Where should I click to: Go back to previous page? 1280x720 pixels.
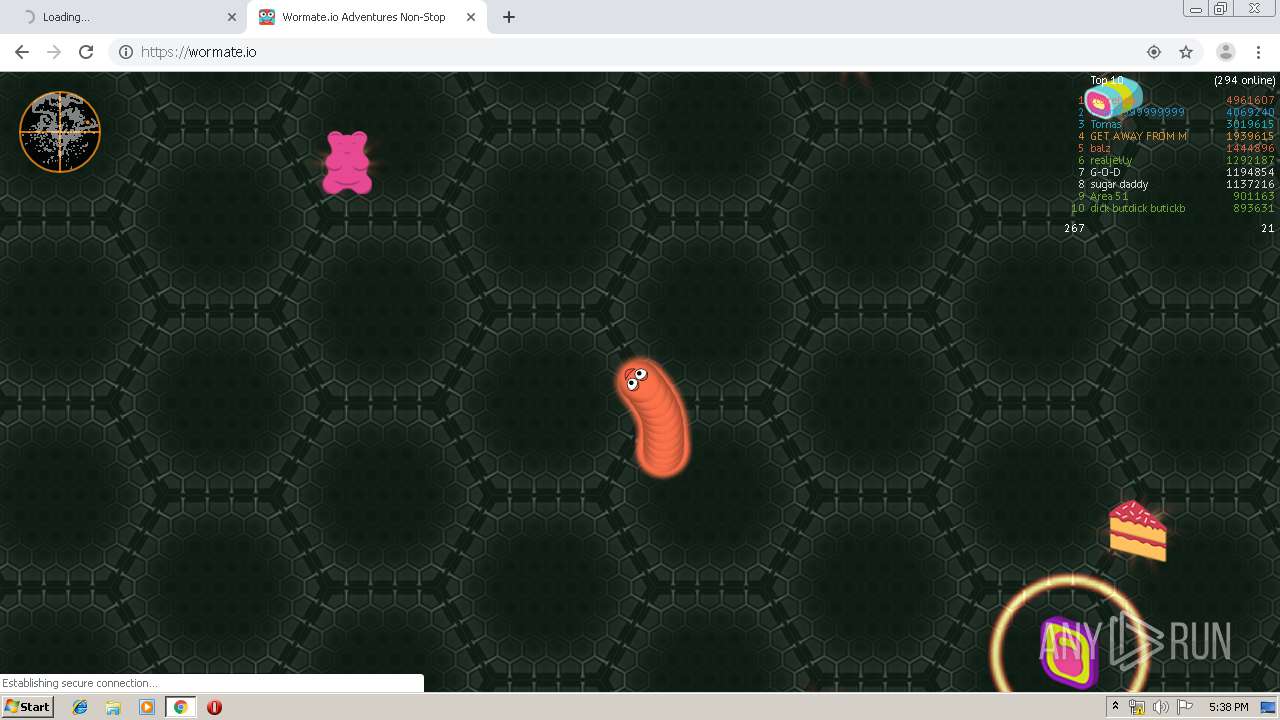coord(22,52)
